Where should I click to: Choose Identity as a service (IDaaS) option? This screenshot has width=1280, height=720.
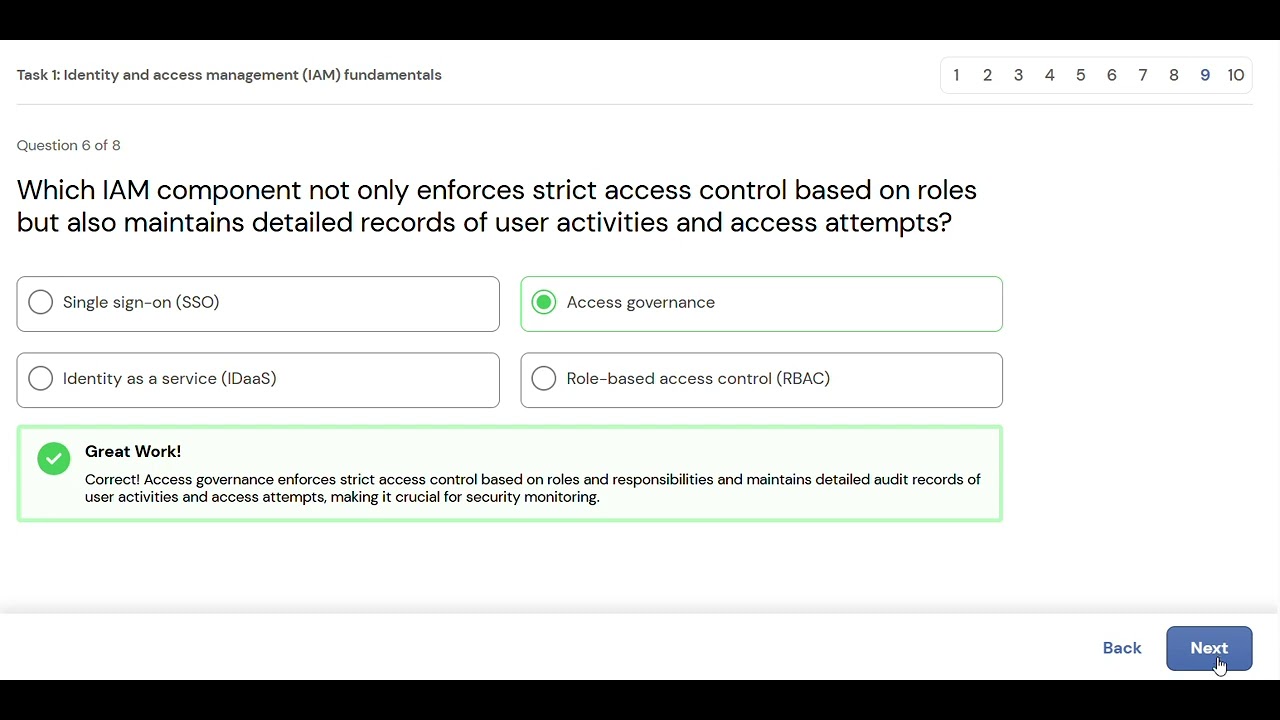tap(258, 380)
